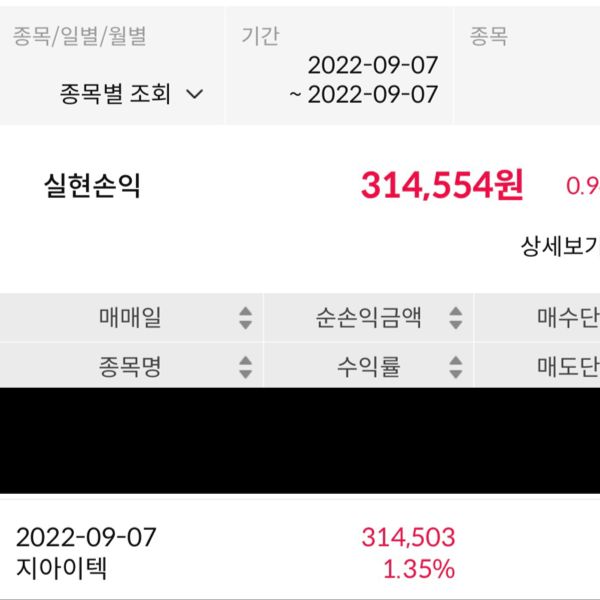Tap the 314,554원 realized profit total
600x600 pixels.
pyautogui.click(x=442, y=185)
